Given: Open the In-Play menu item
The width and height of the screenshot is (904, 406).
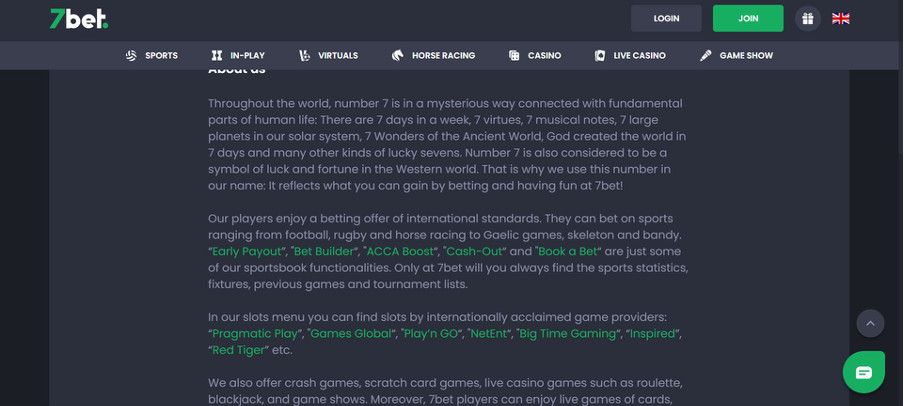Looking at the screenshot, I should point(238,56).
